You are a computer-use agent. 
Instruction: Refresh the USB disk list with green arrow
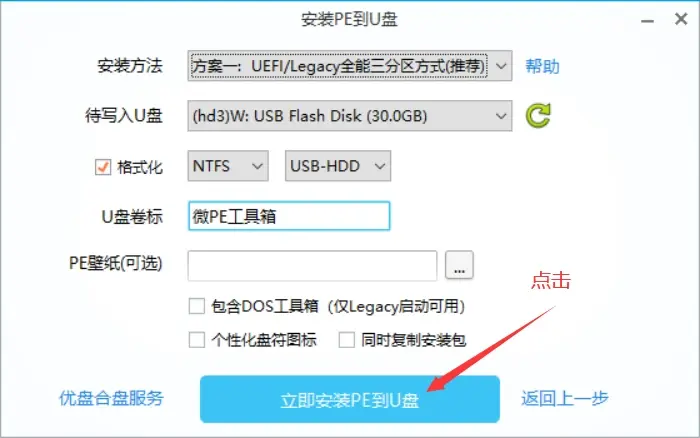pyautogui.click(x=538, y=116)
